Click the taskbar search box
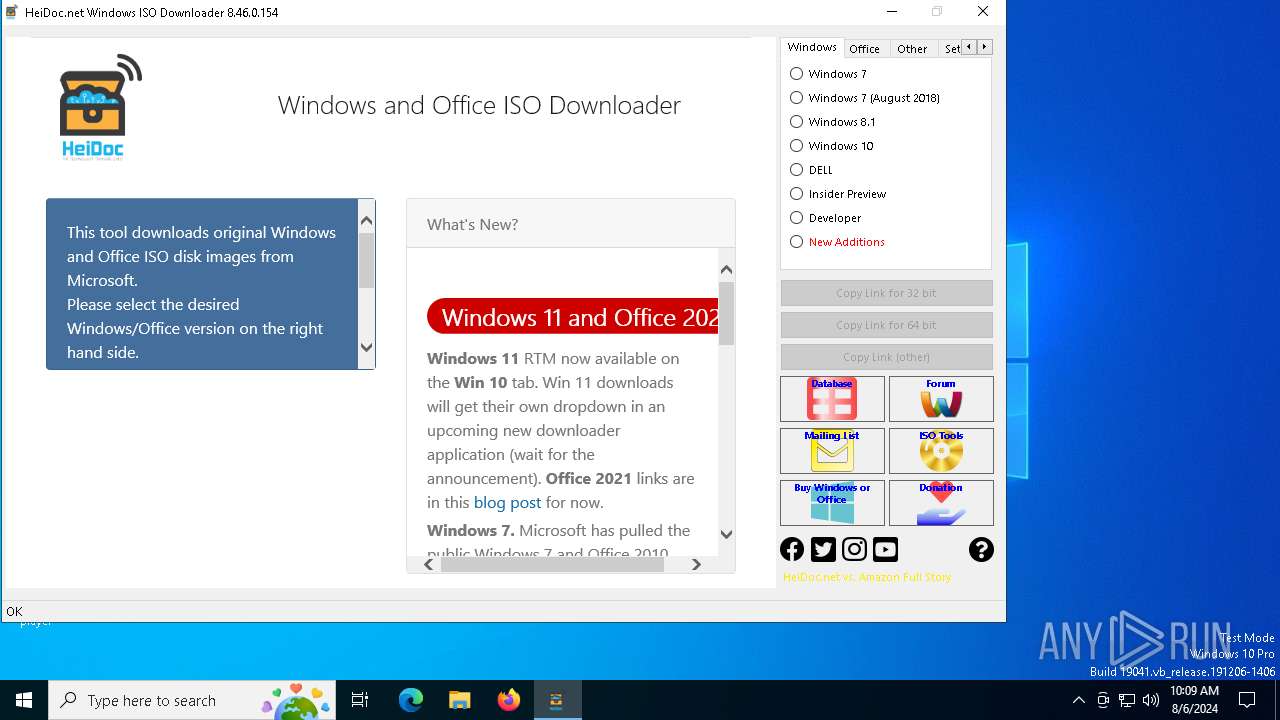 click(194, 700)
